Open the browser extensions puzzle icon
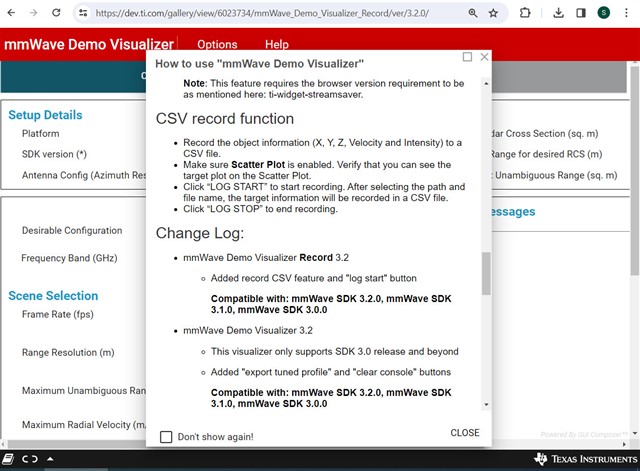The width and height of the screenshot is (640, 471). click(x=525, y=13)
